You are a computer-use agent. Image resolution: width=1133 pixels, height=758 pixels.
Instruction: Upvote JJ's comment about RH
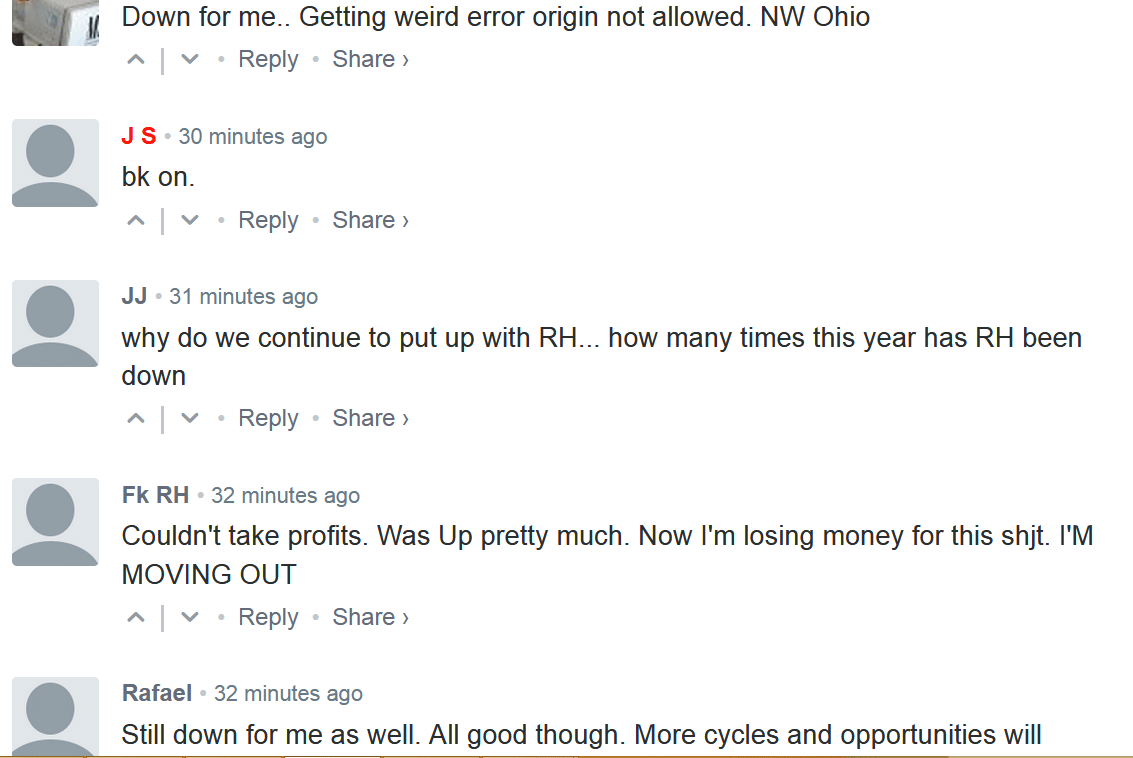136,419
